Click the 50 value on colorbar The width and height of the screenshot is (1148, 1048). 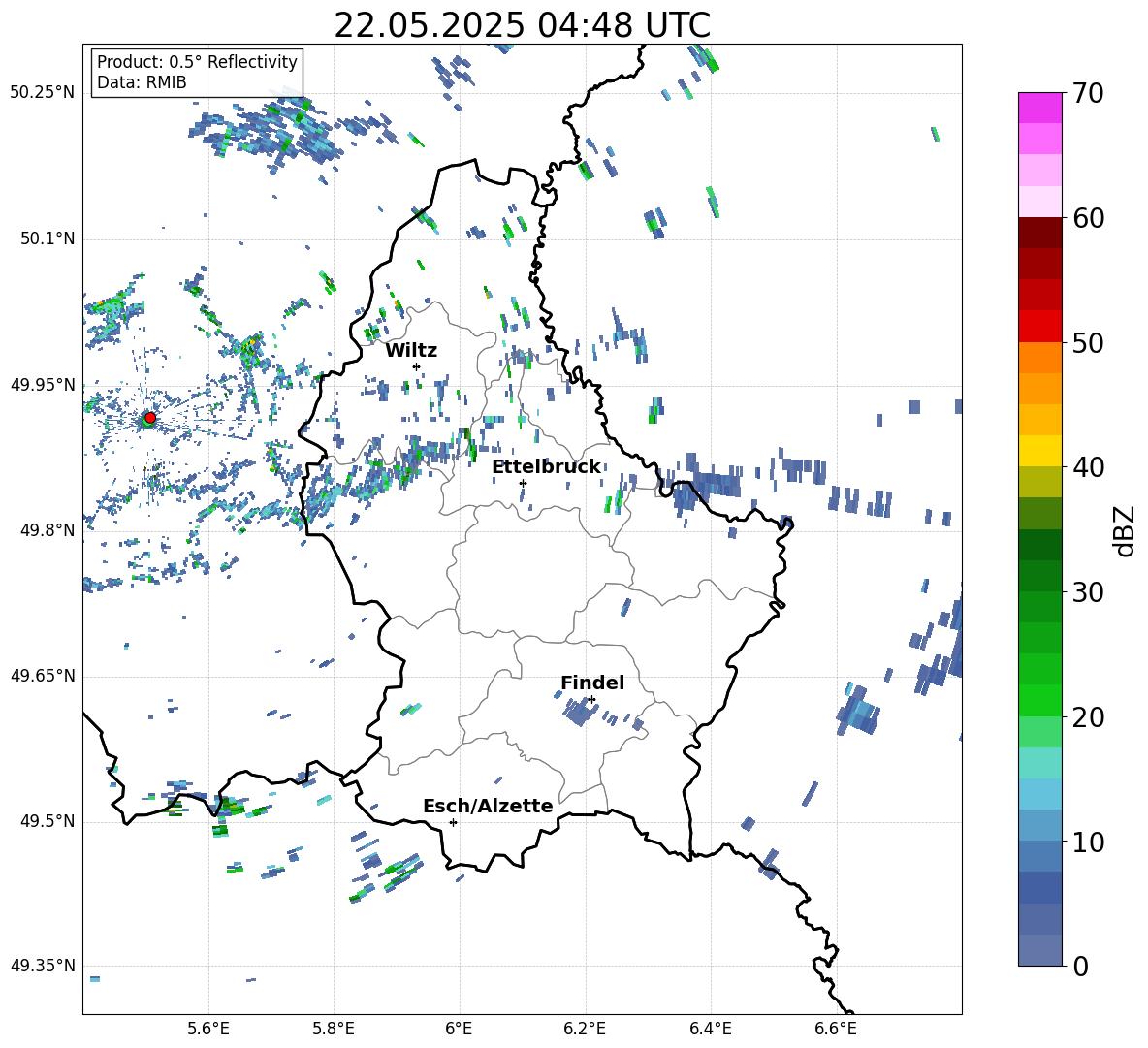(1089, 343)
